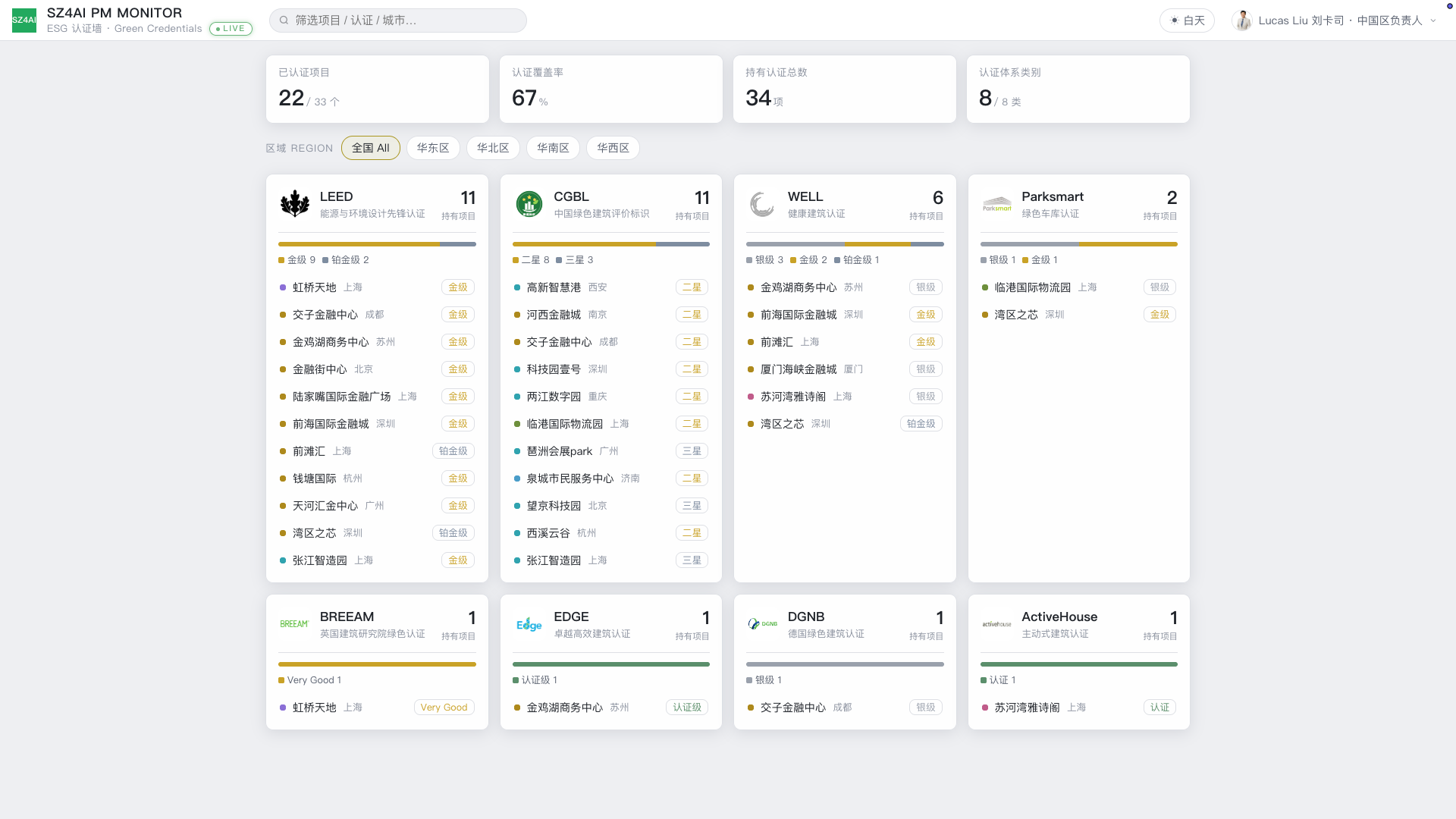Click the BREEAM Very Good bar
This screenshot has width=1456, height=819.
377,664
